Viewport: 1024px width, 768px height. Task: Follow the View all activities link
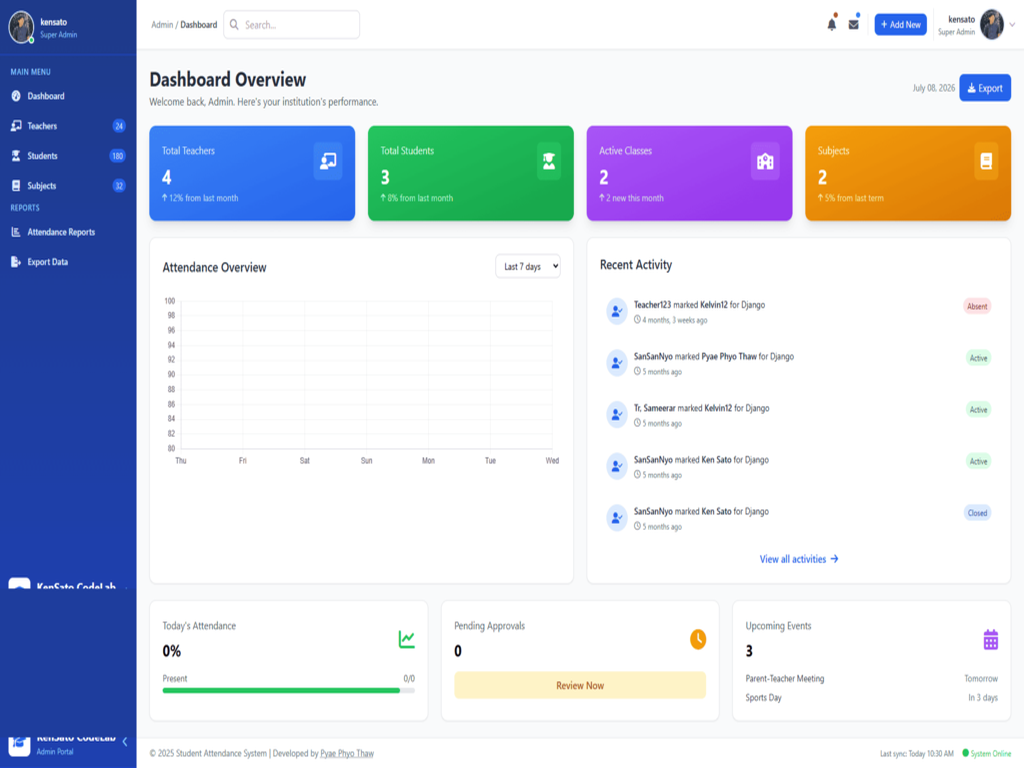tap(799, 560)
